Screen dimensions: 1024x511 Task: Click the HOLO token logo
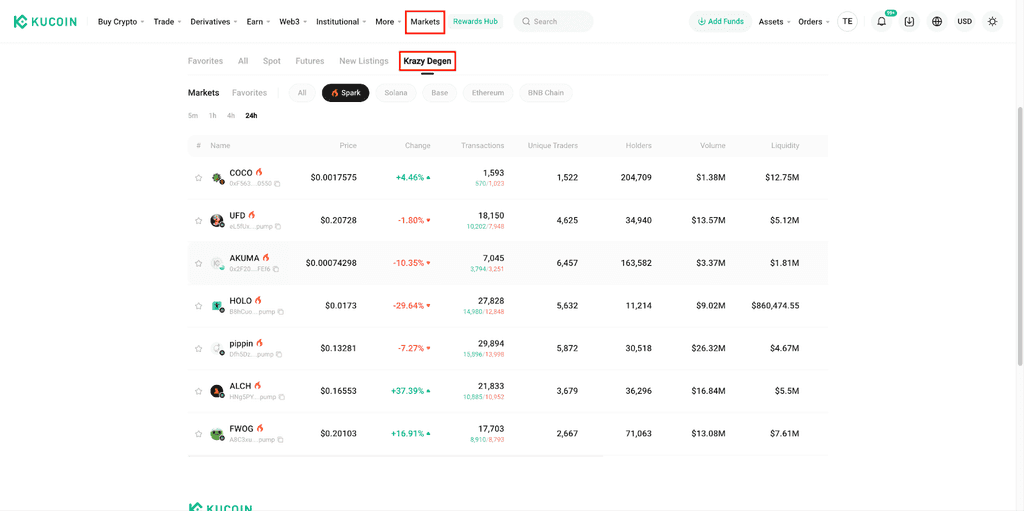[217, 306]
